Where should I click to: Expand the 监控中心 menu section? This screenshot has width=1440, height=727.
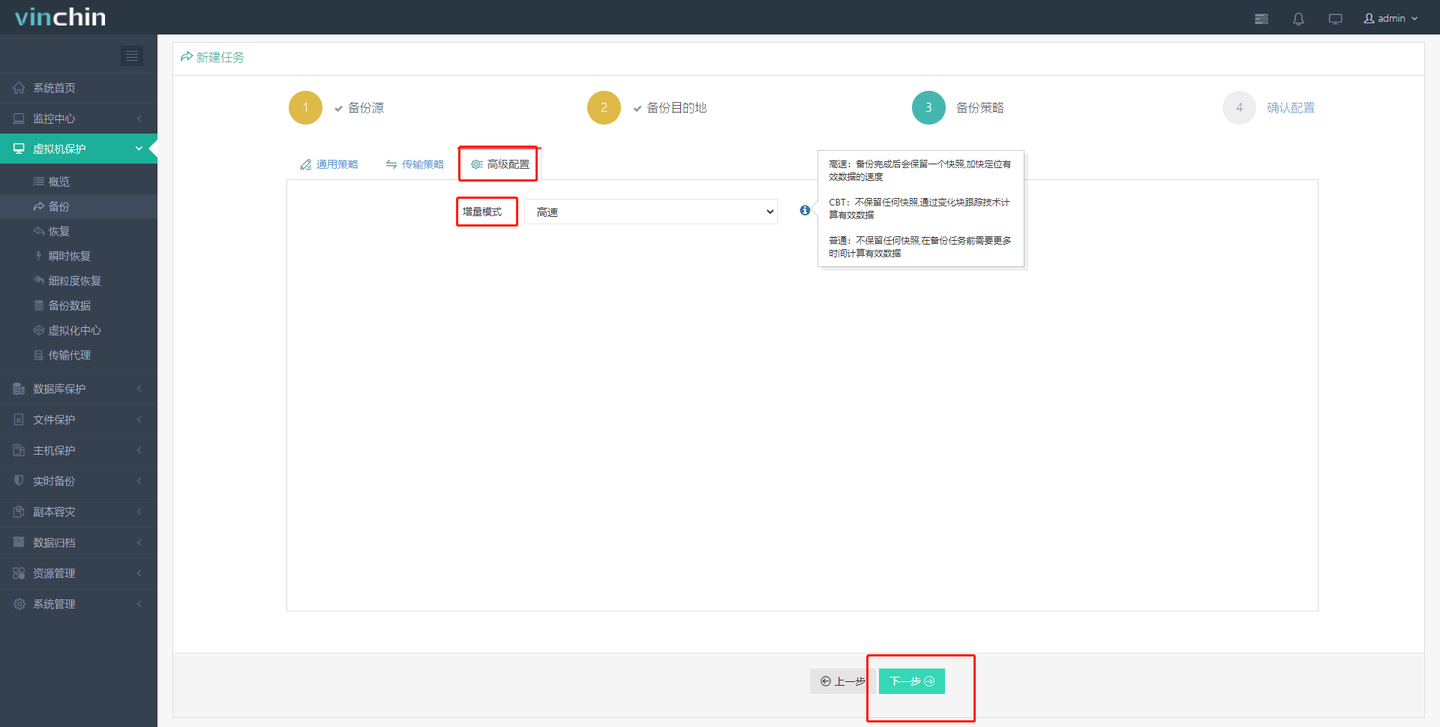coord(139,119)
